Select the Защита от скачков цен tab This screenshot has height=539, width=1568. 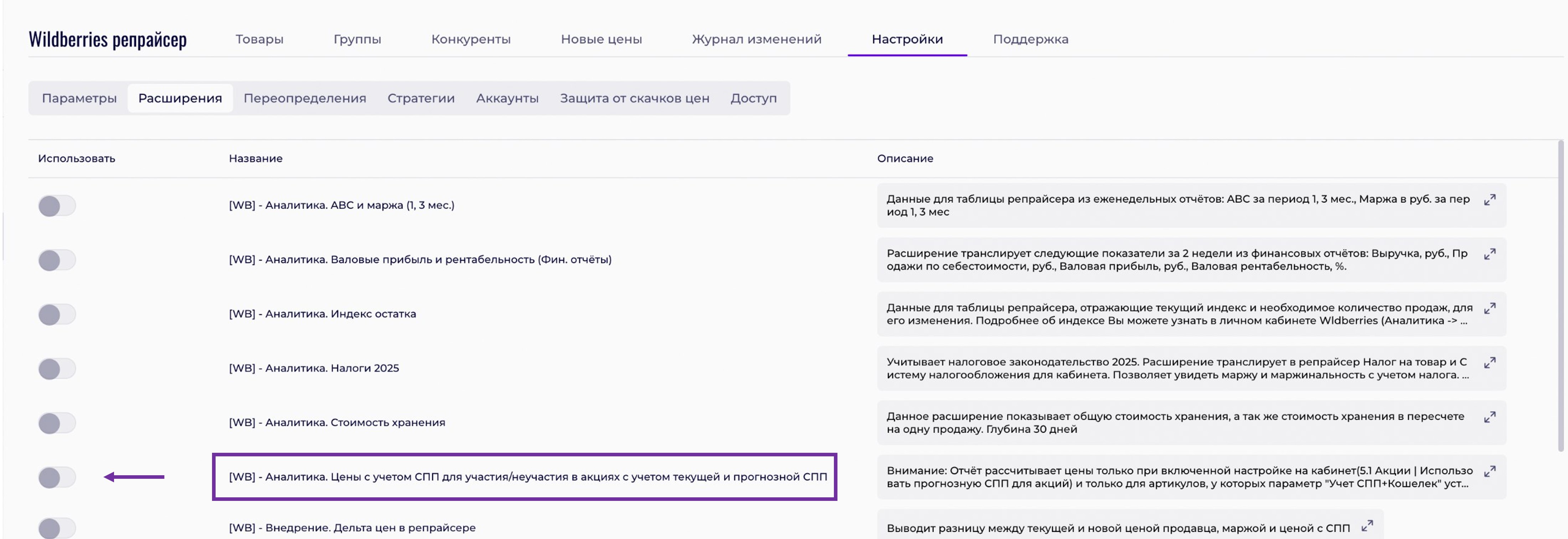tap(634, 98)
